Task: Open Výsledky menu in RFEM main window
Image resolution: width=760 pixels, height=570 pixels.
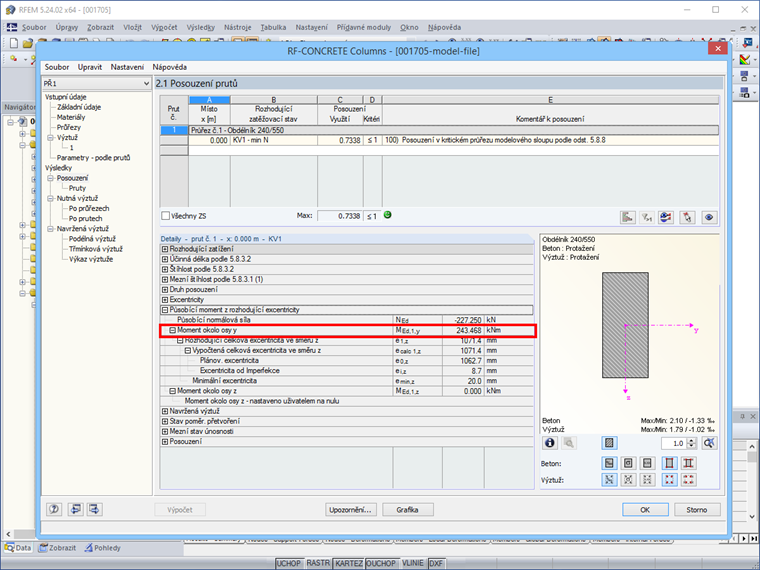Action: (200, 27)
